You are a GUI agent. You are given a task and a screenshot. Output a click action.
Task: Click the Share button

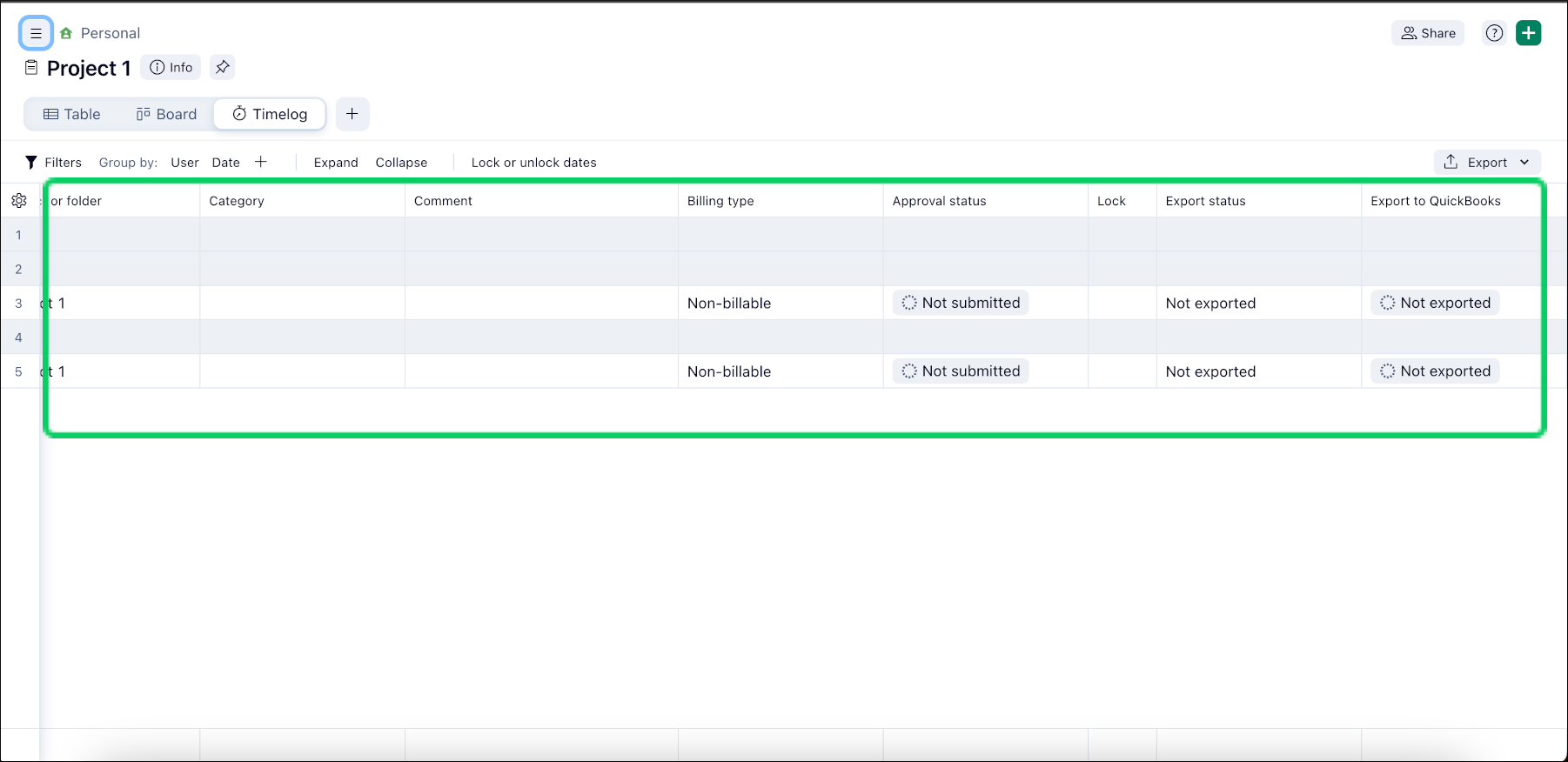[1428, 33]
